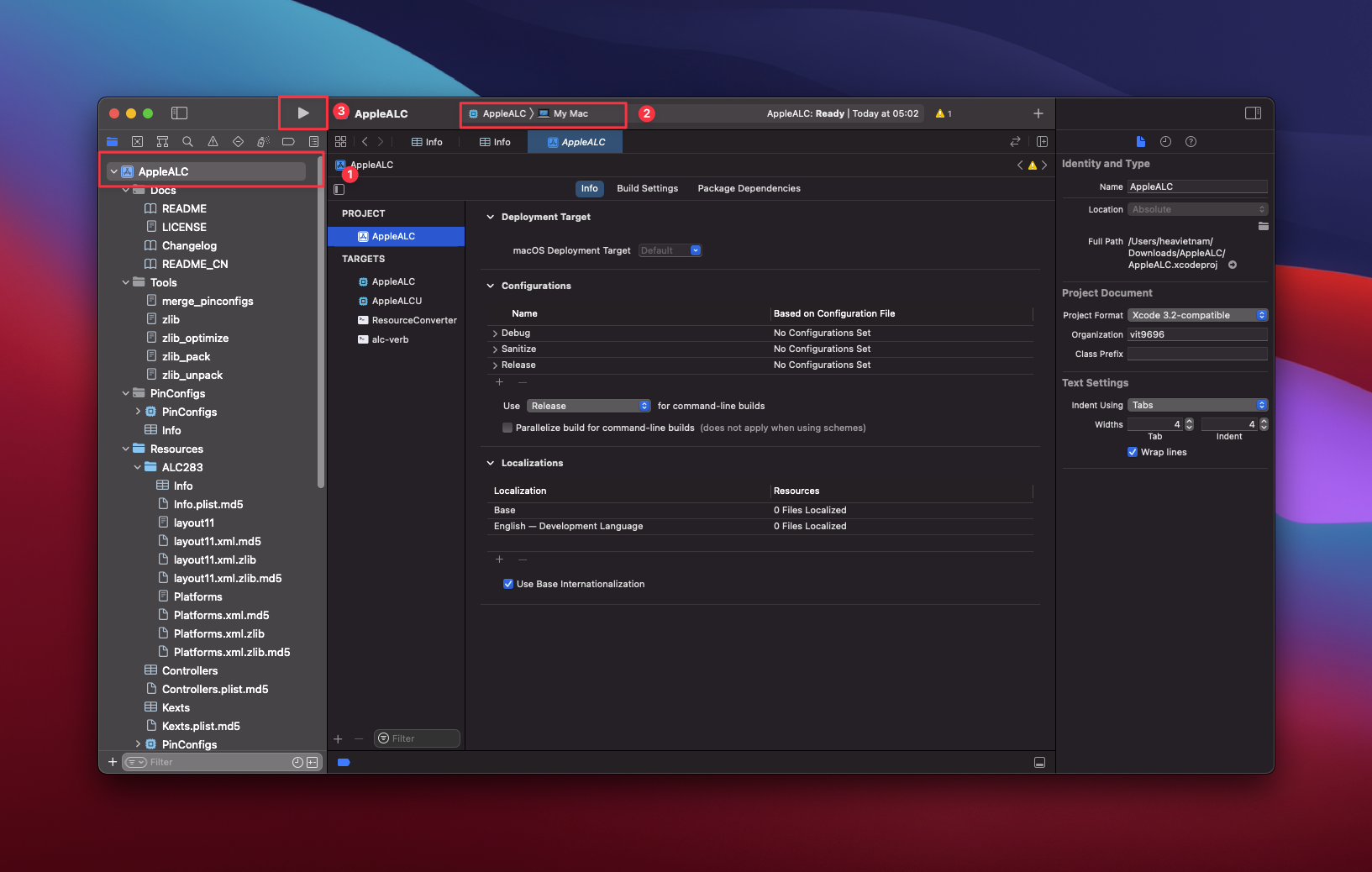Screen dimensions: 1372x872
Task: Collapse the Deployment Target section
Action: coord(491,217)
